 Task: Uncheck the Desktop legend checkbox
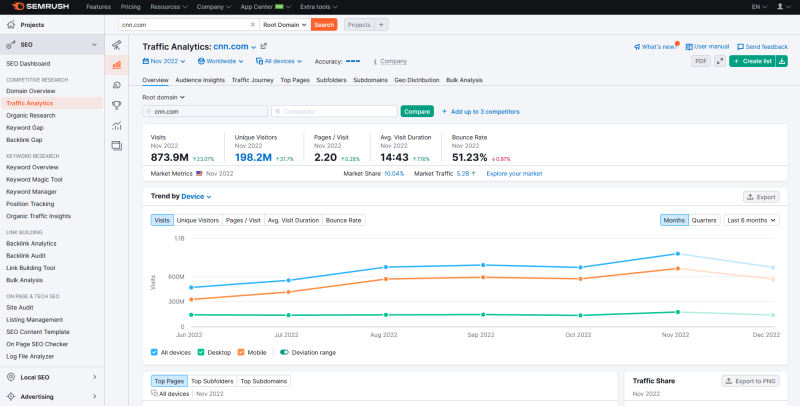click(x=201, y=352)
